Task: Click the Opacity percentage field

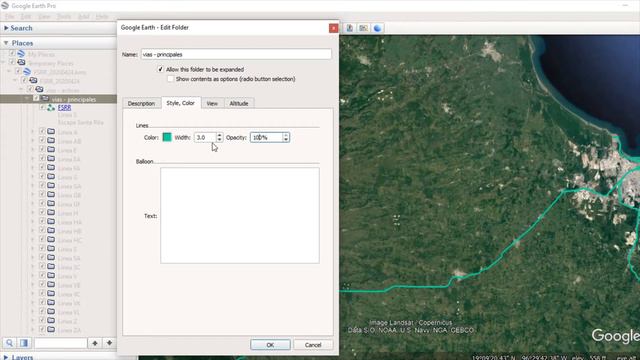Action: tap(267, 138)
